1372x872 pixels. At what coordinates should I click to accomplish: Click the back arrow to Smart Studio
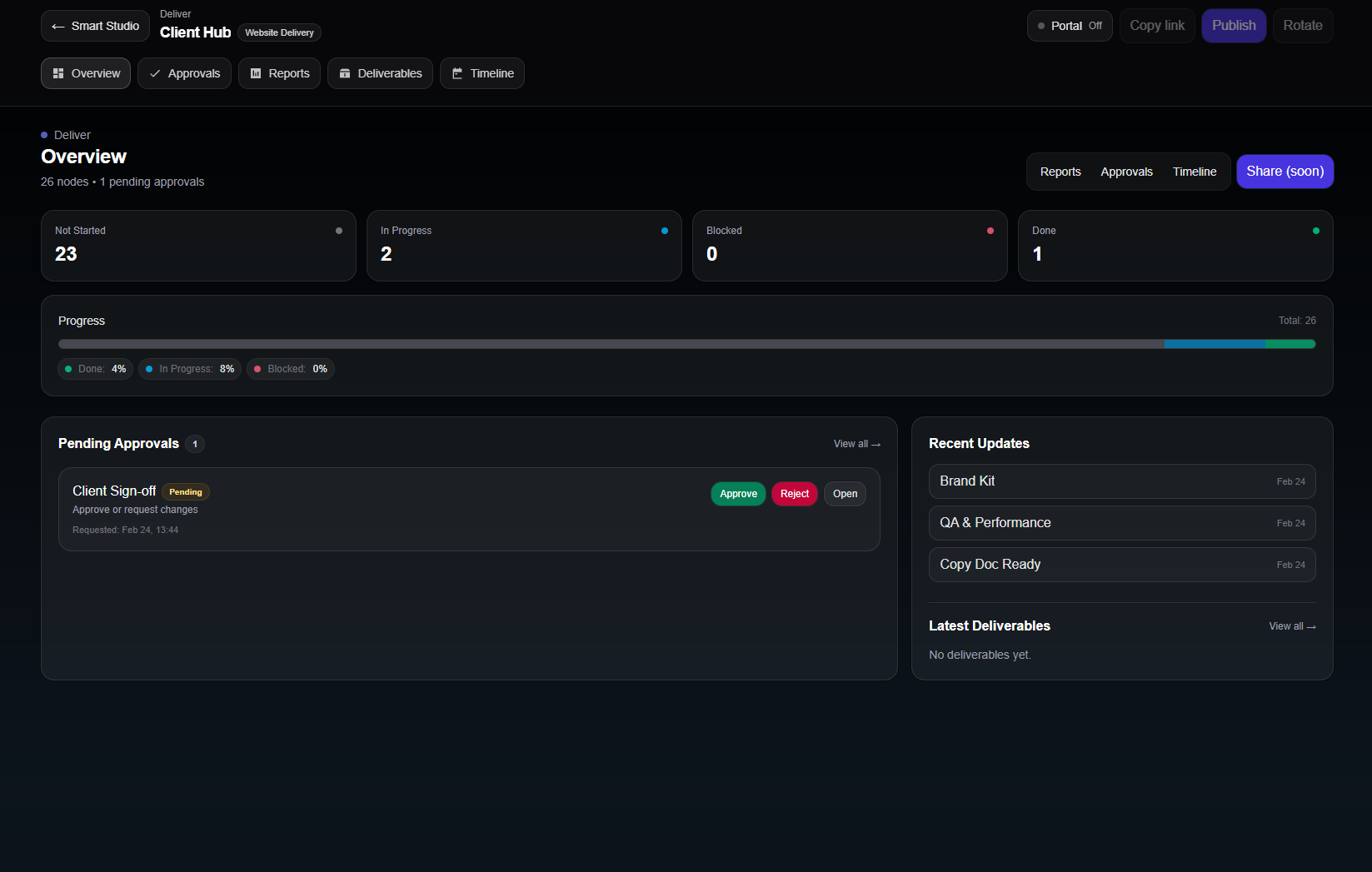tap(58, 26)
